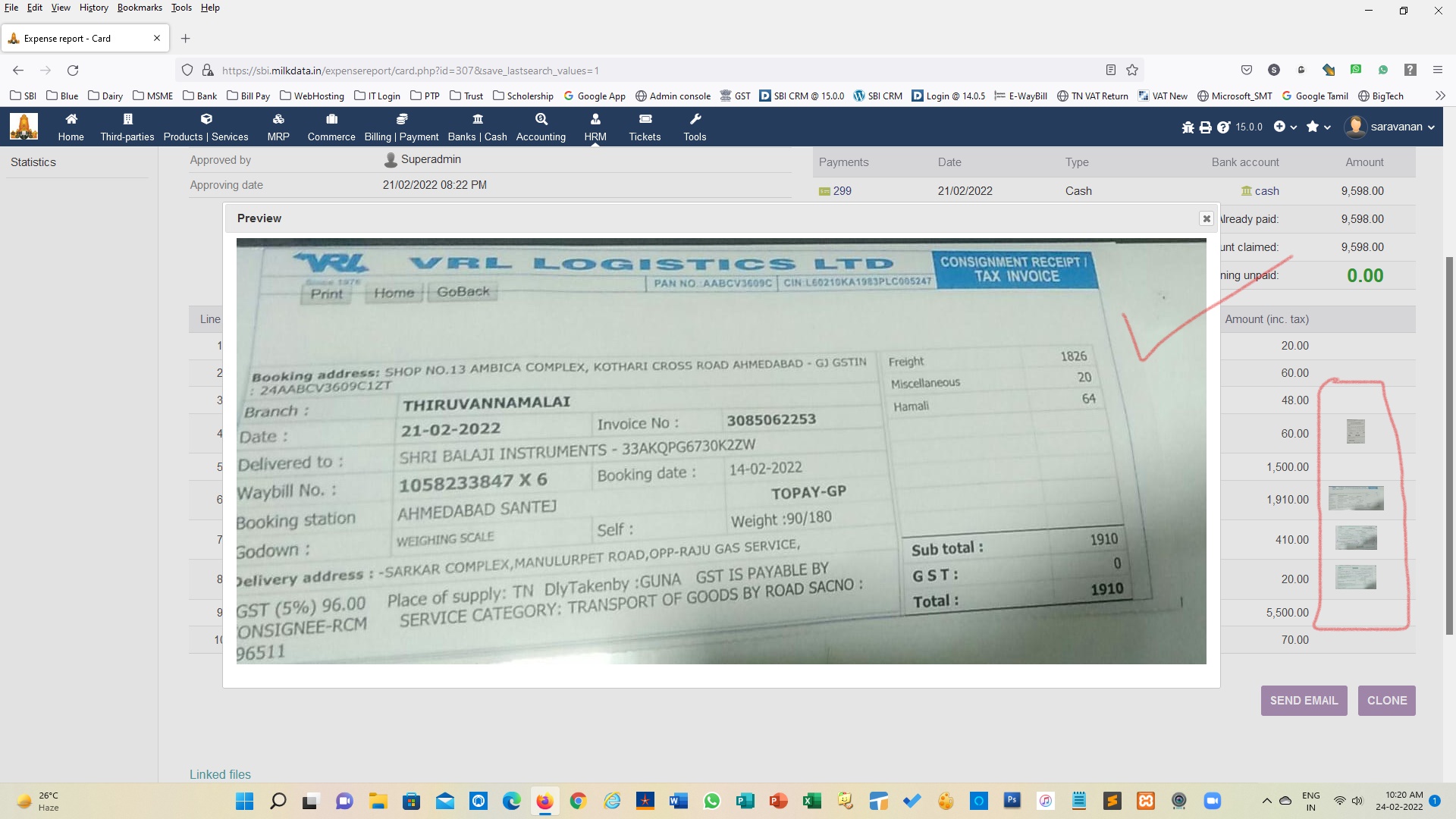Viewport: 1456px width, 819px height.
Task: Open Firefox from the taskbar
Action: [544, 801]
